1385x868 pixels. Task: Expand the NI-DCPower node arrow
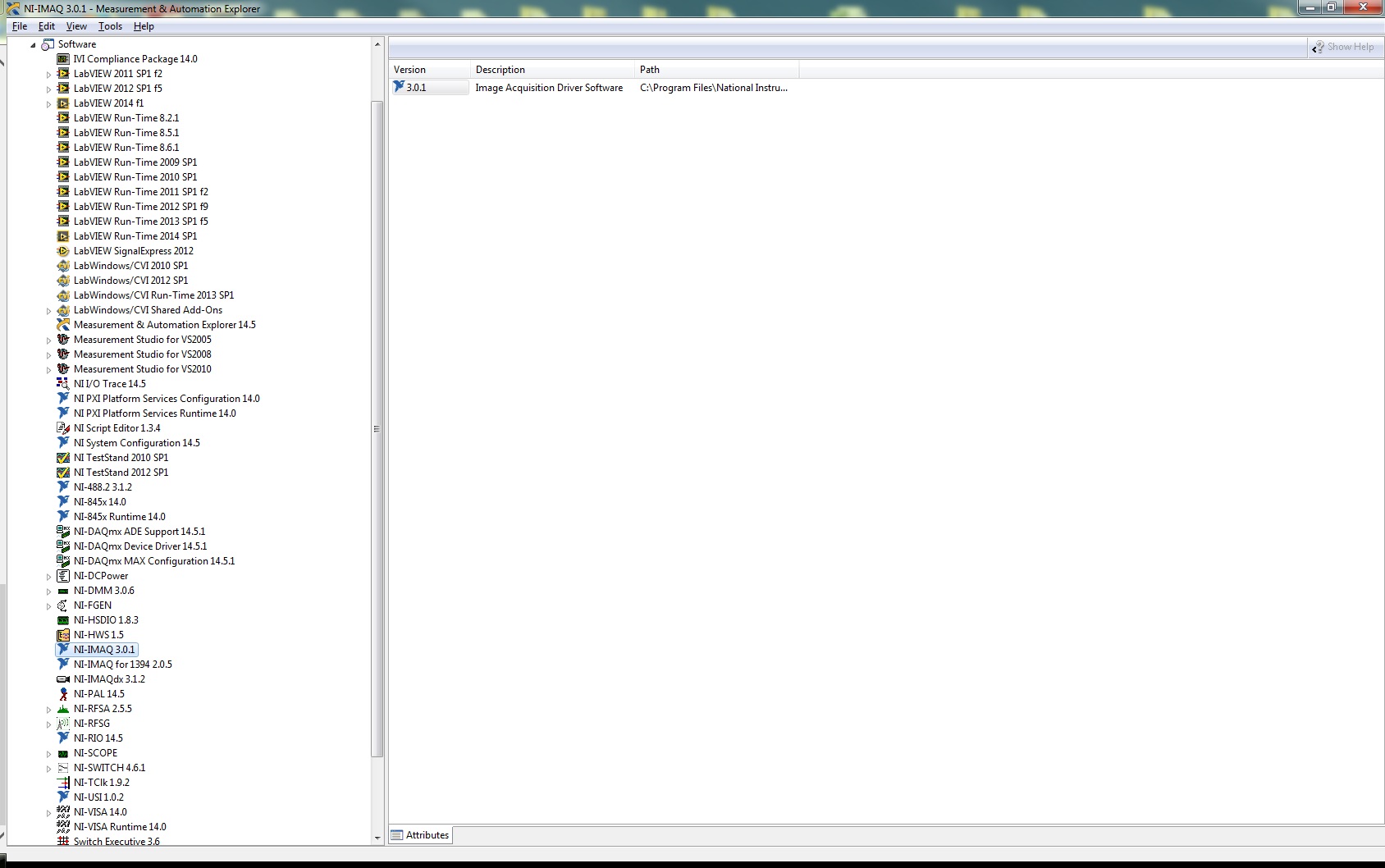48,577
